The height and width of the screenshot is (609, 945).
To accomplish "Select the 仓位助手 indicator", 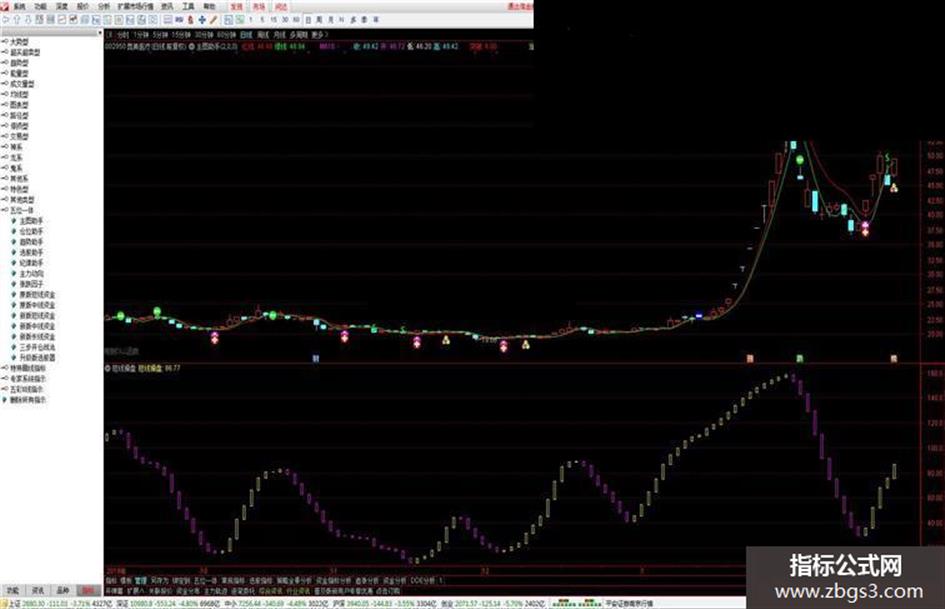I will [x=31, y=231].
